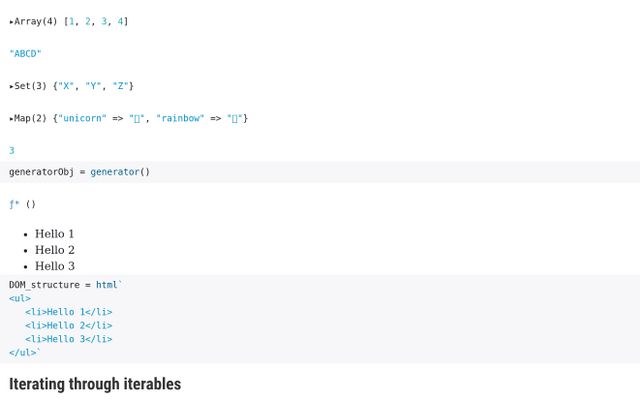This screenshot has height=400, width=640.
Task: Click the ƒ* () function output
Action: (22, 204)
